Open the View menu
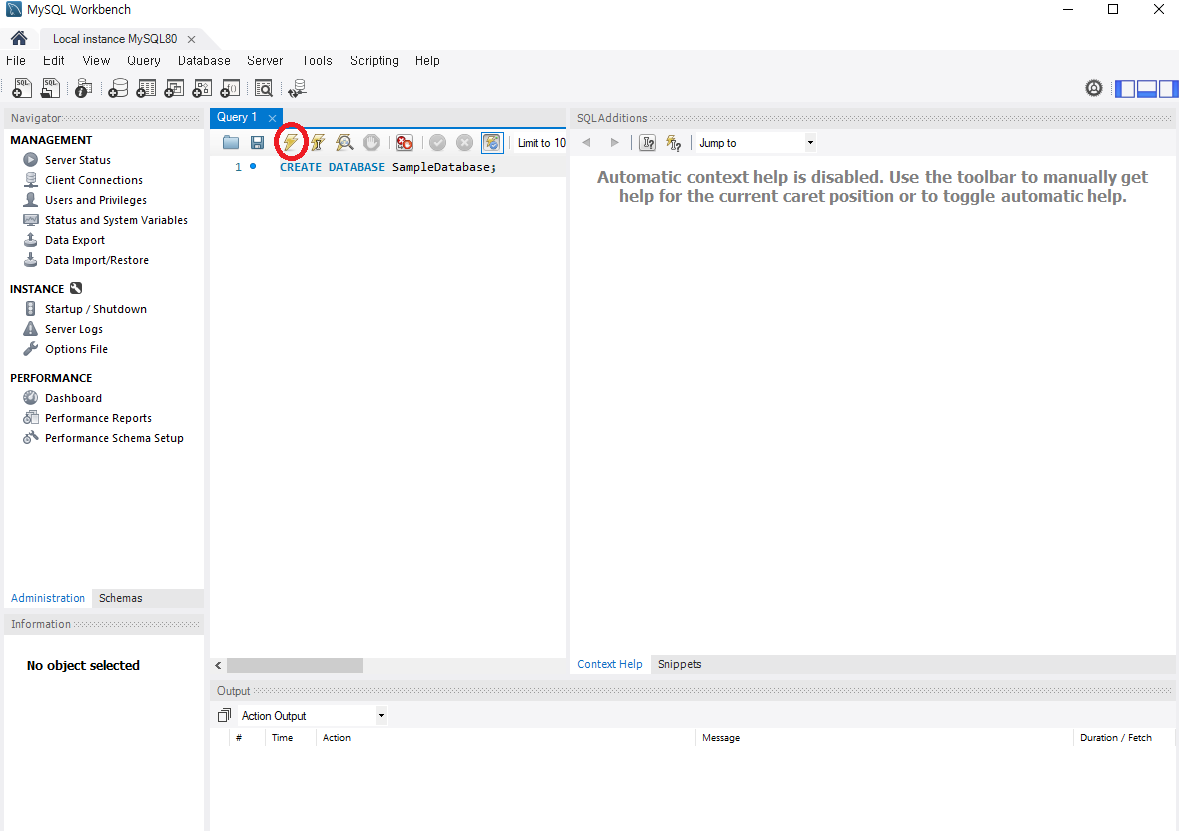1179x831 pixels. tap(96, 61)
